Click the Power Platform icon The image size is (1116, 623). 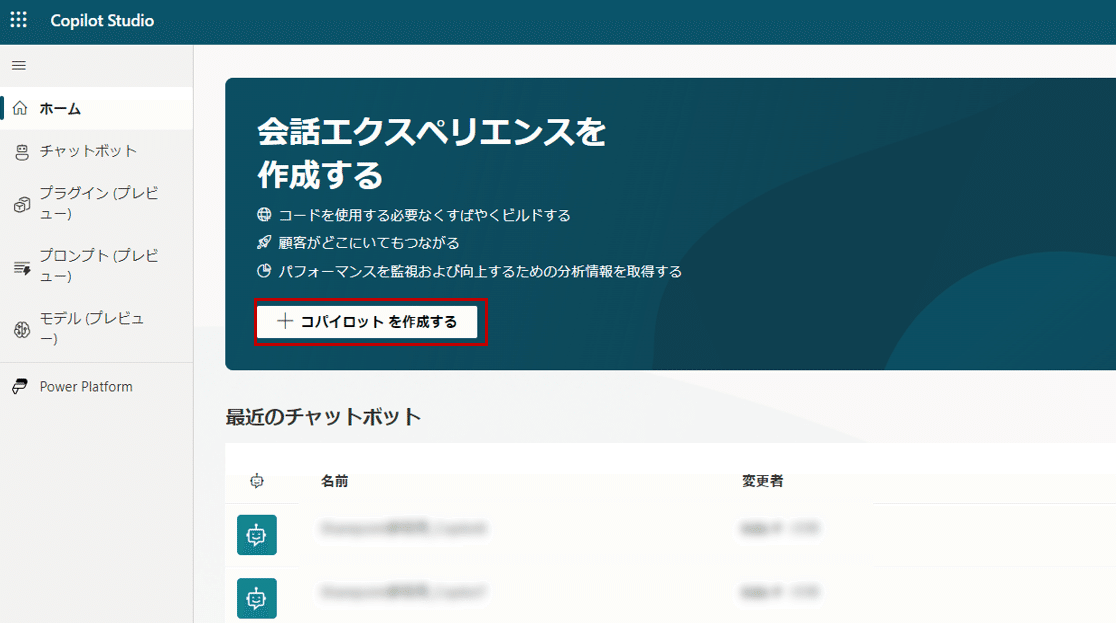tap(20, 386)
